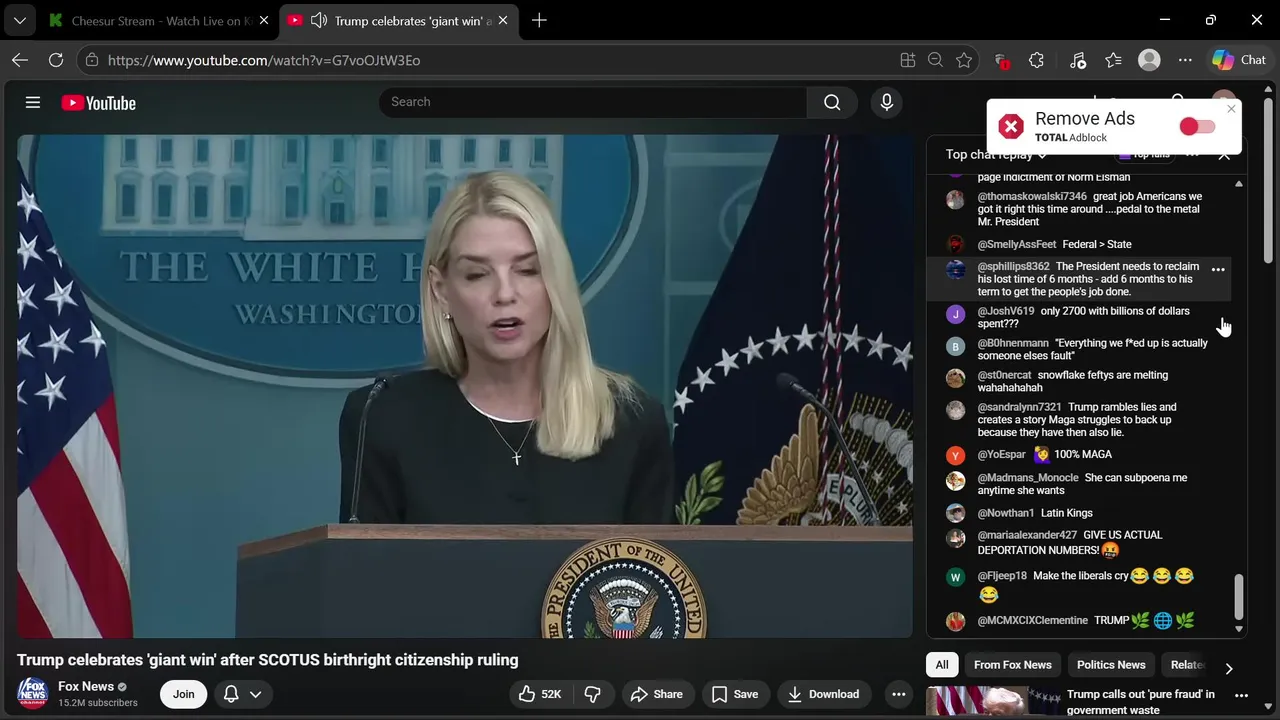Go to the YouTube home logo

click(98, 103)
